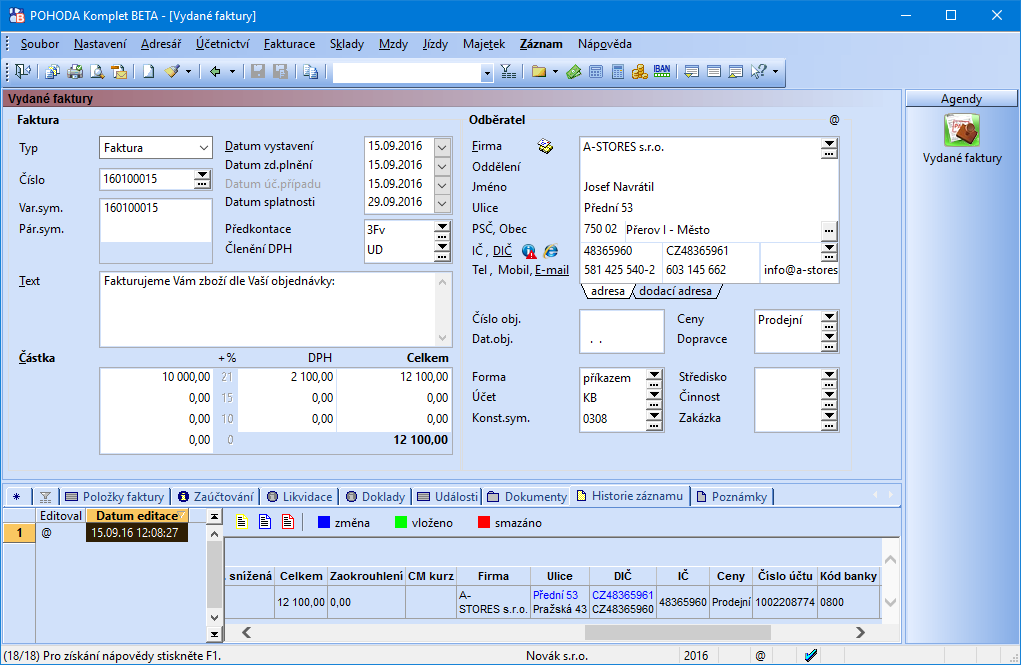The image size is (1021, 665).
Task: Click the green vloženo legend square
Action: click(x=401, y=522)
